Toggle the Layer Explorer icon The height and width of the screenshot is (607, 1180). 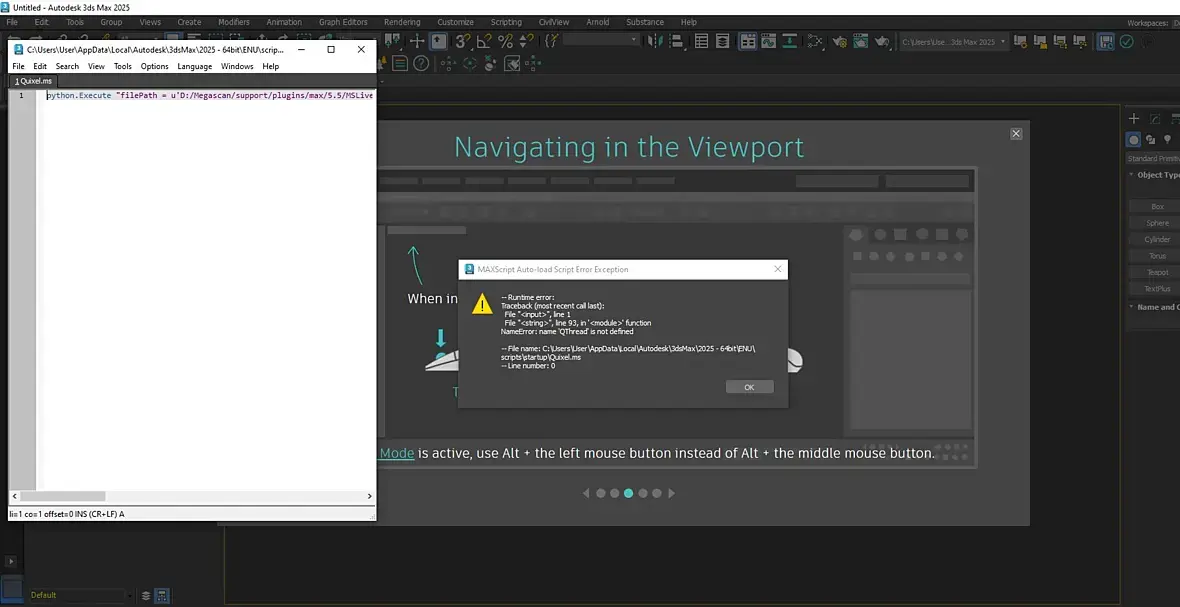coord(722,41)
